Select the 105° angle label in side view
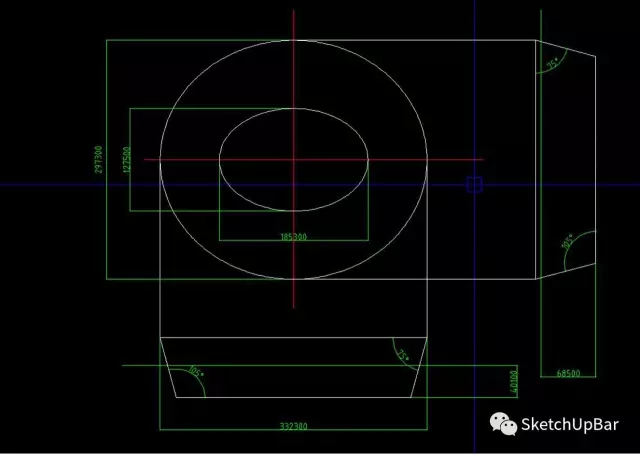Image resolution: width=640 pixels, height=455 pixels. (567, 240)
